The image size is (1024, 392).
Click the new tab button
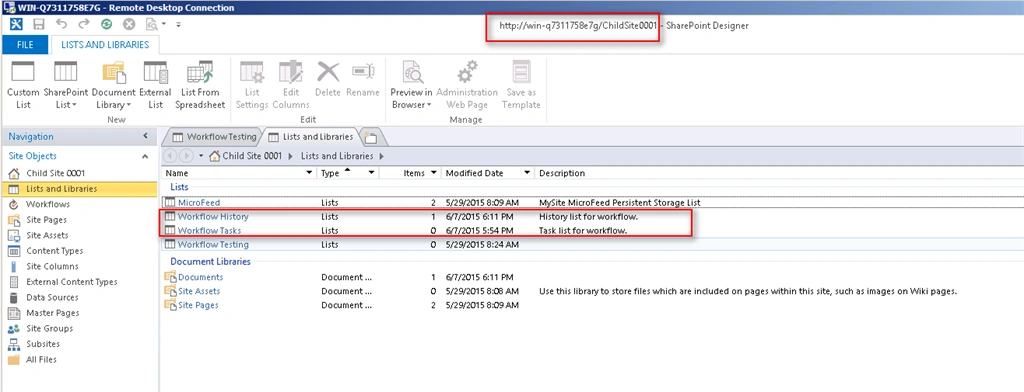371,138
